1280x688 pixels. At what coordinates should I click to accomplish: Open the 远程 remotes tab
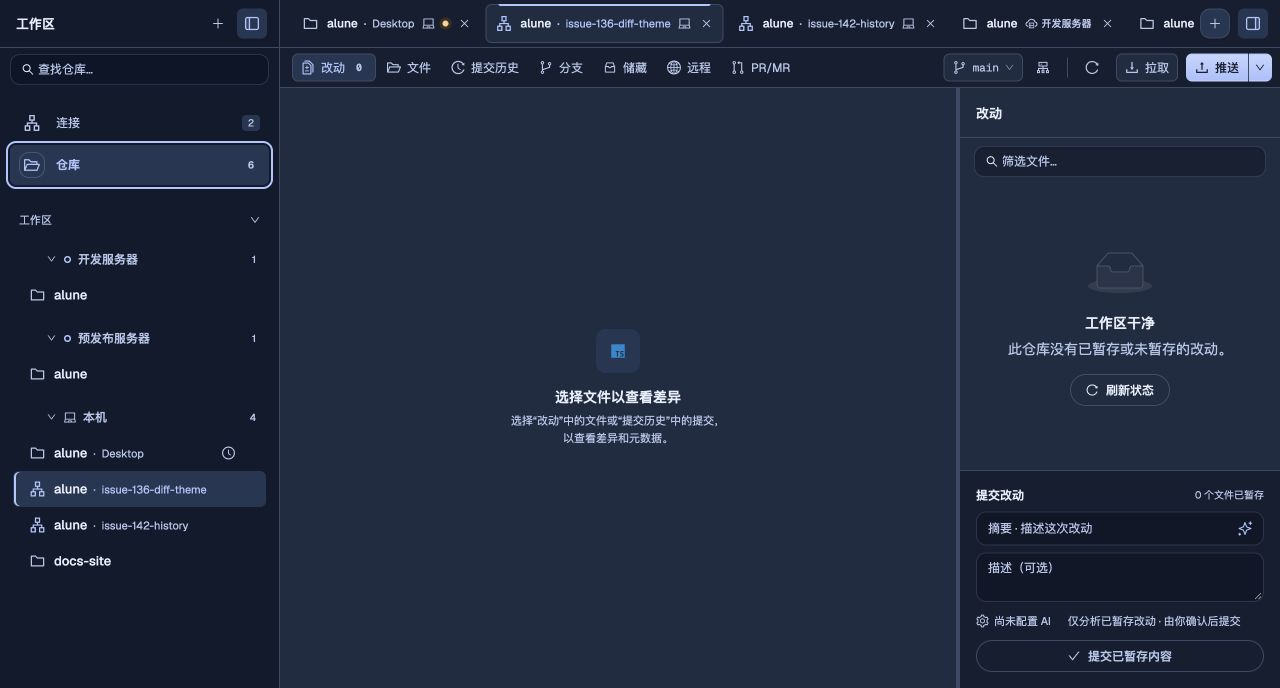[689, 68]
